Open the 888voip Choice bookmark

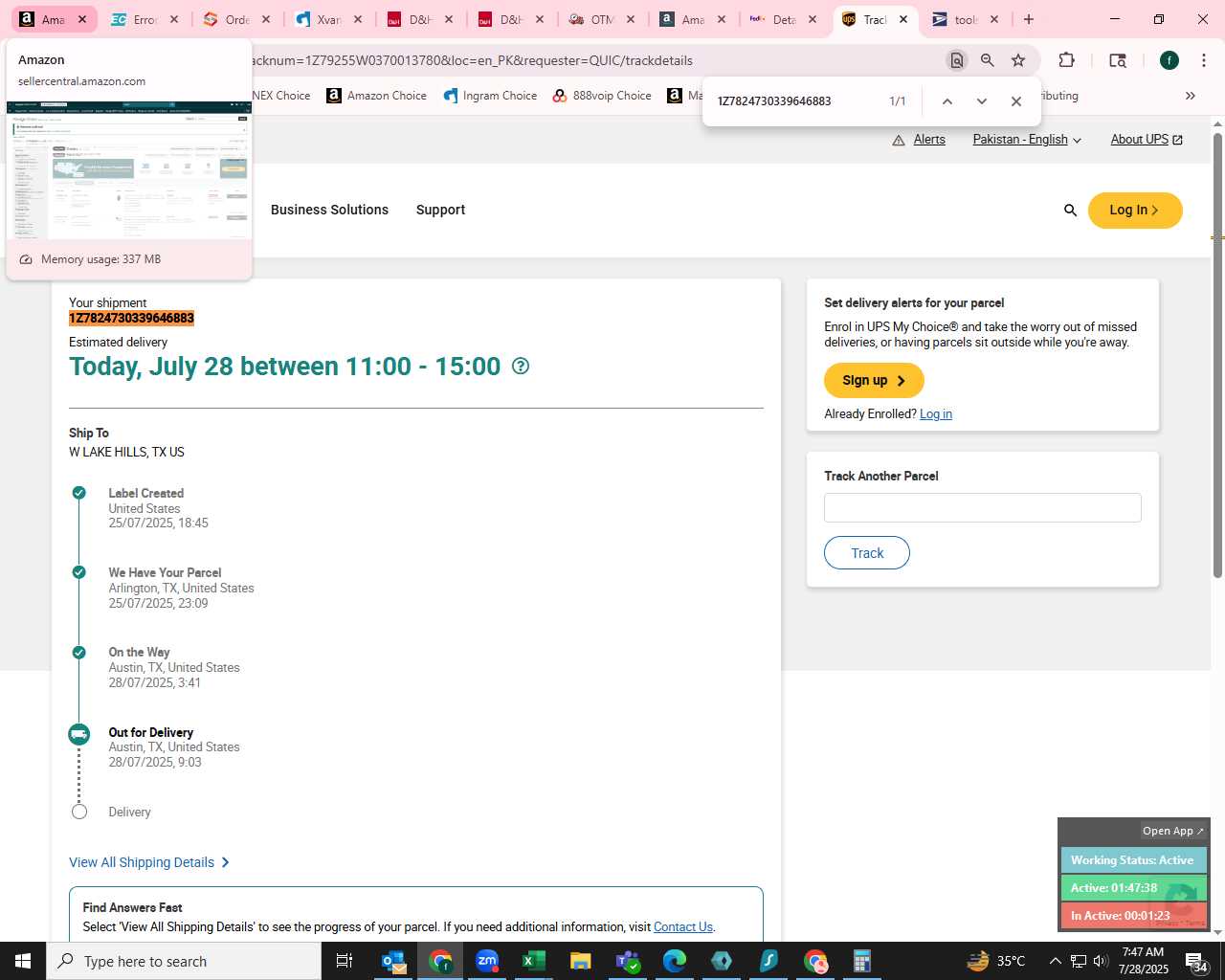click(602, 96)
